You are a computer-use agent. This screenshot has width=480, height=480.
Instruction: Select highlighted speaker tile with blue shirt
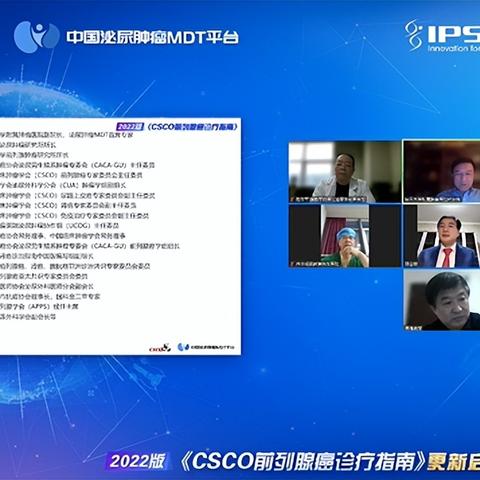click(x=442, y=171)
